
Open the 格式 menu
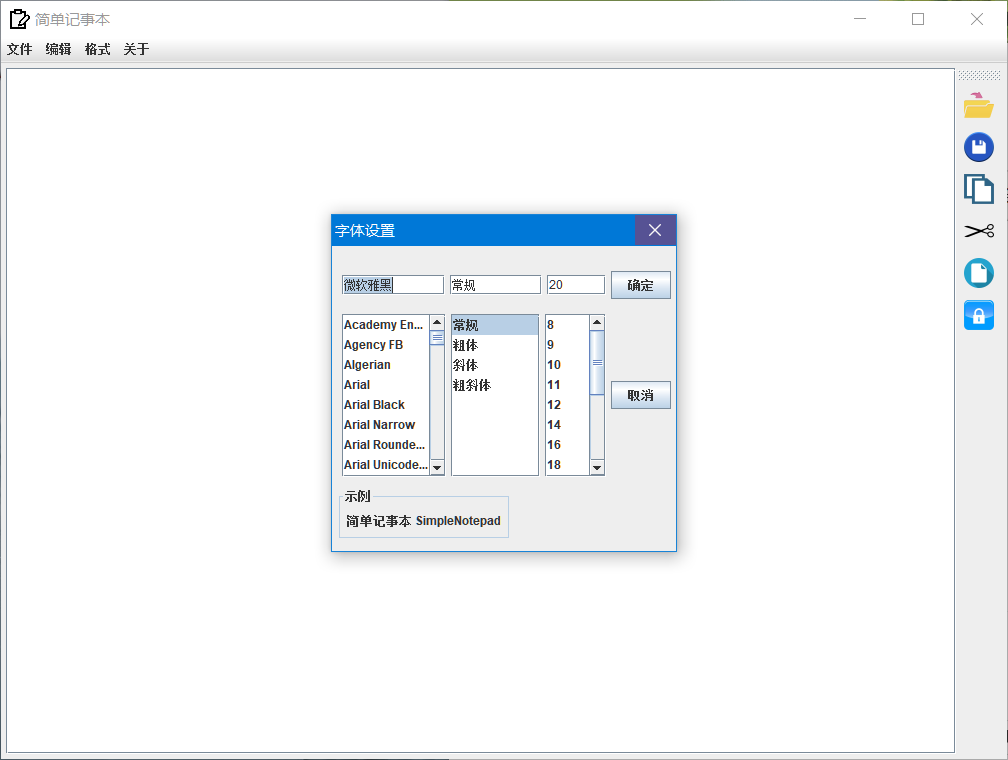(x=96, y=49)
